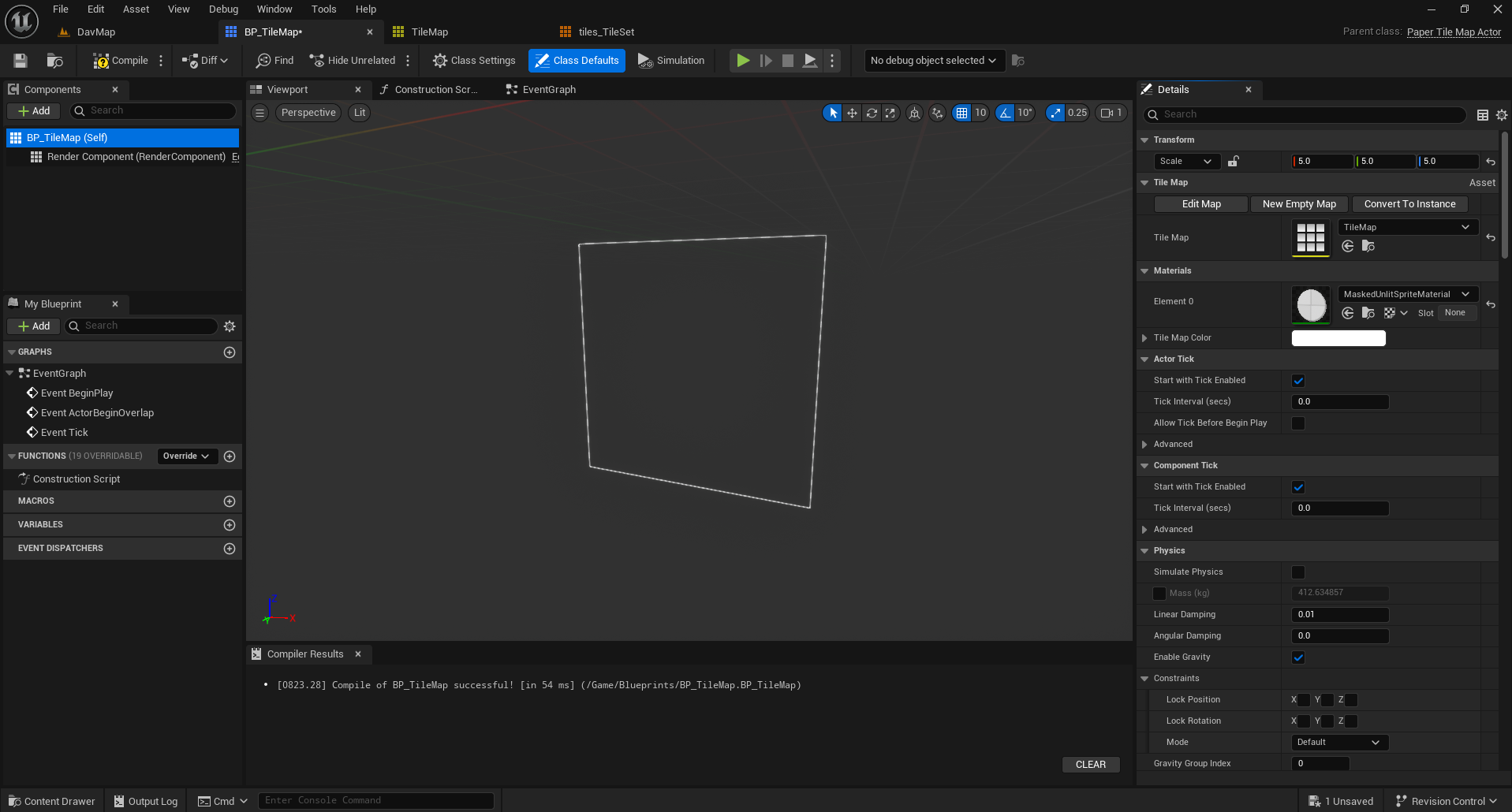Switch to tiles_TileSet tab

coord(606,32)
